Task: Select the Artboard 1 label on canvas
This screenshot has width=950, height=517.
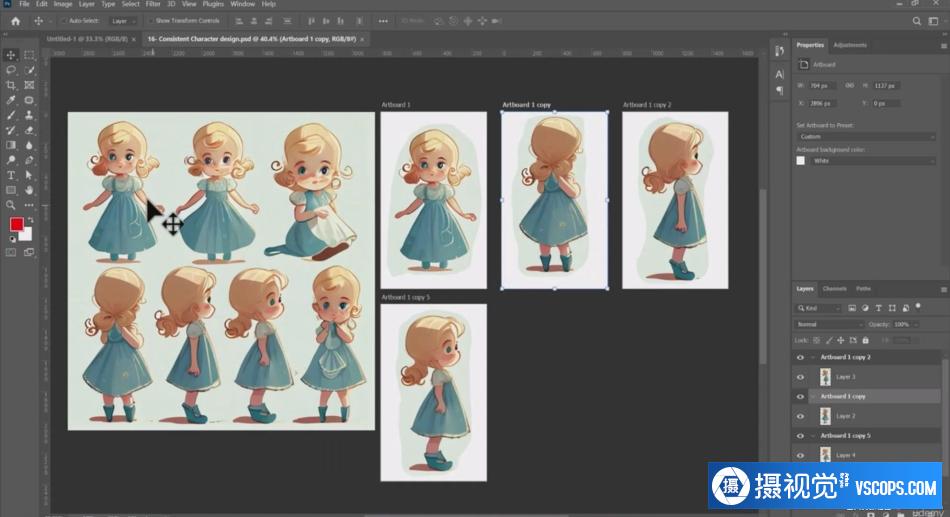Action: click(x=396, y=105)
